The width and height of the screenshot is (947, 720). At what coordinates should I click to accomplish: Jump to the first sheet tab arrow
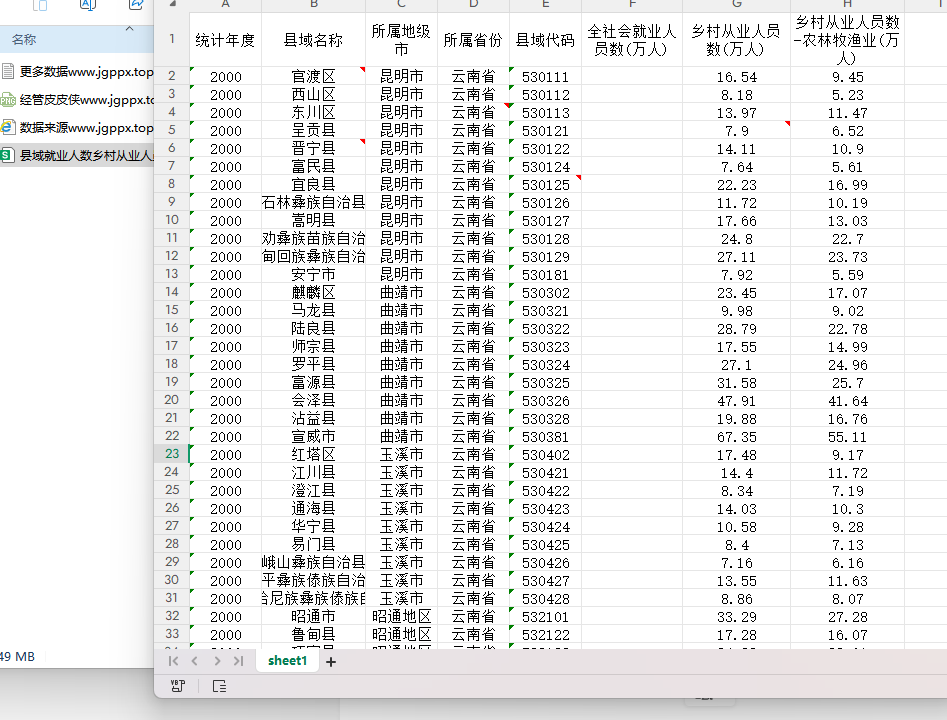[x=173, y=661]
